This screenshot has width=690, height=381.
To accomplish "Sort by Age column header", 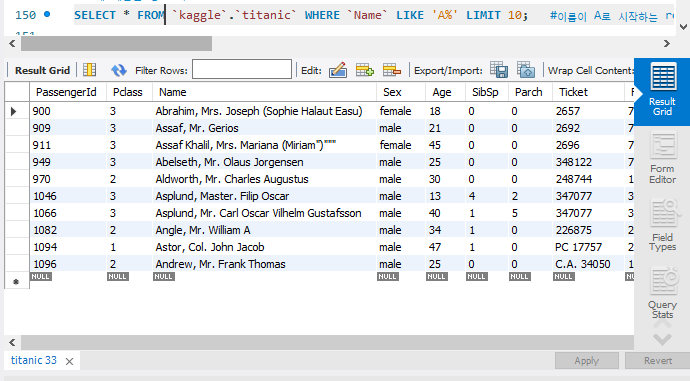I will [x=445, y=92].
